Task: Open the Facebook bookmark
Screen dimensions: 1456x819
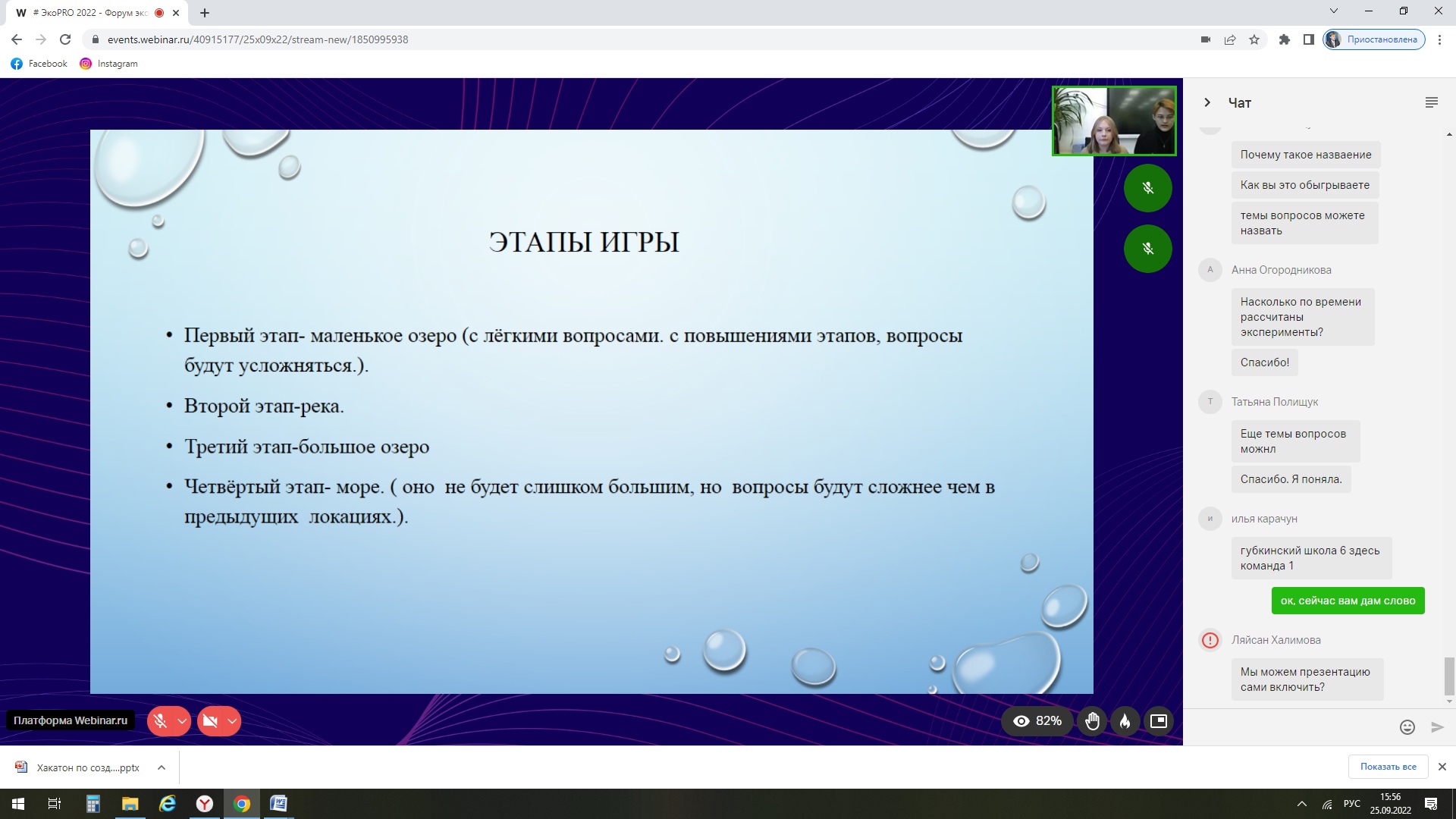Action: tap(39, 64)
